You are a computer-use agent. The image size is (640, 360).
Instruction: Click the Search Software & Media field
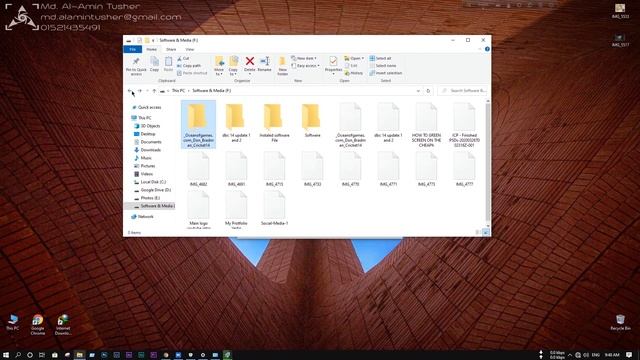[462, 91]
